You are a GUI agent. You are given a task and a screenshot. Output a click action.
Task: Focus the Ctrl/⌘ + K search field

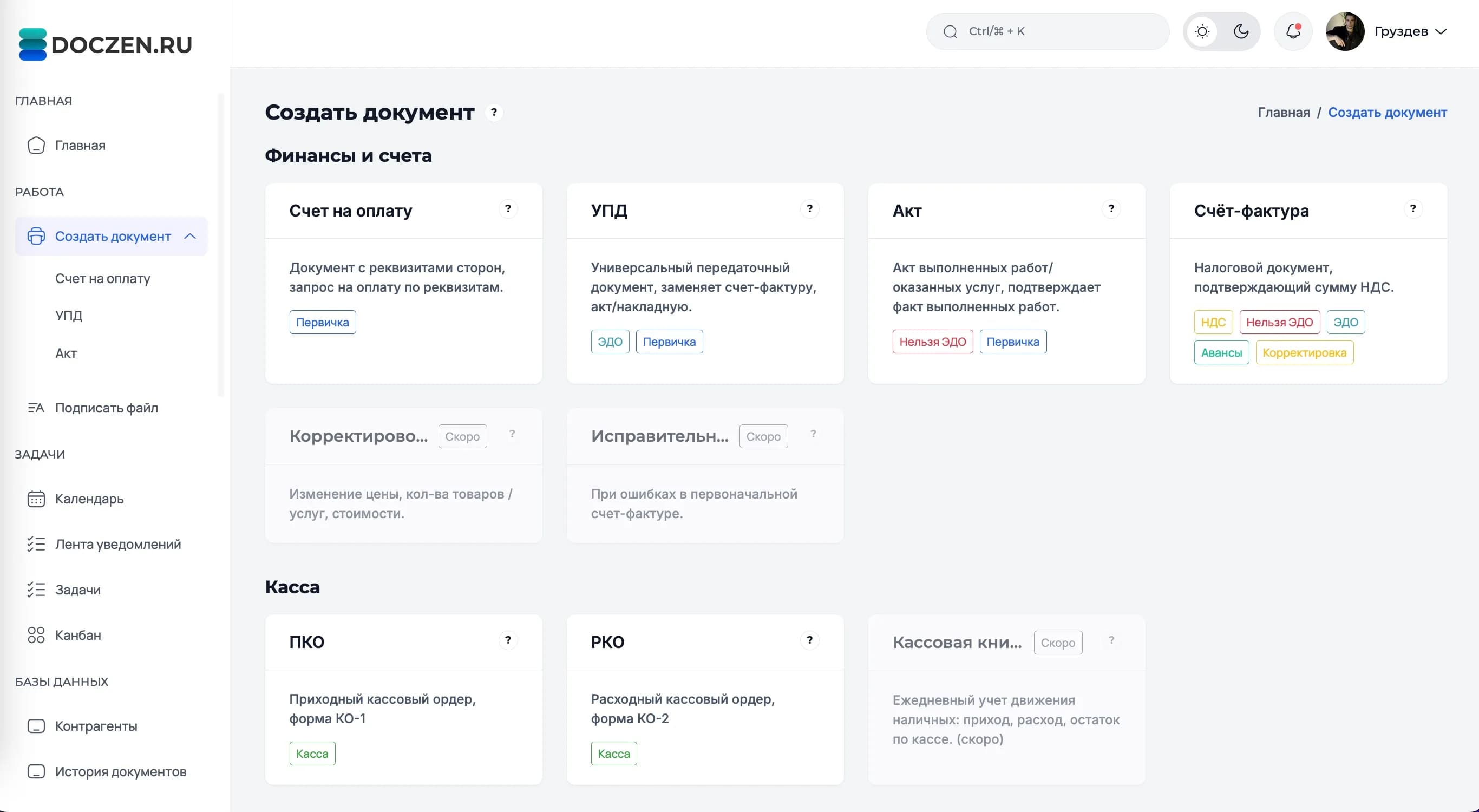[x=1047, y=31]
